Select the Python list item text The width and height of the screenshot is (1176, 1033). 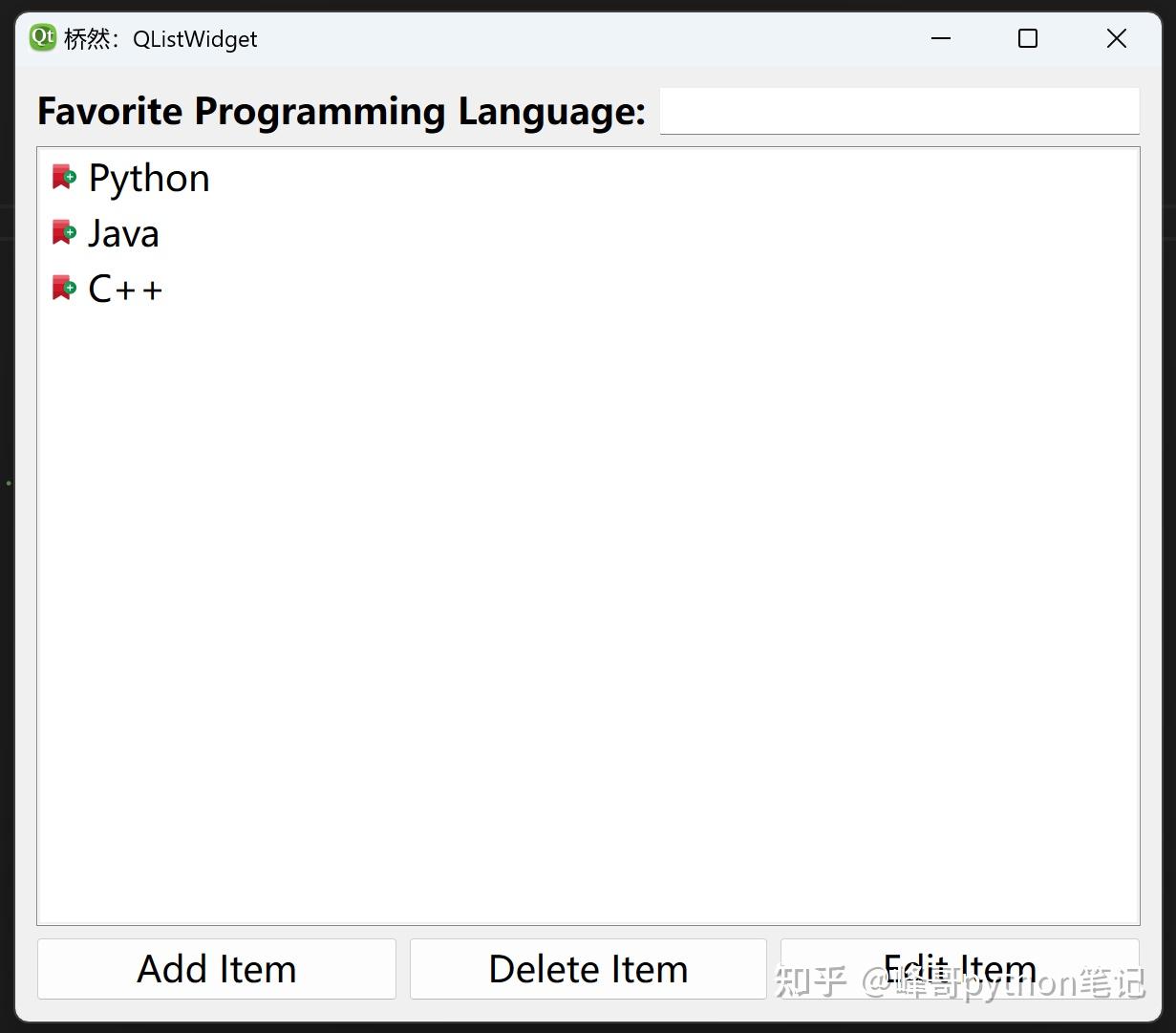pyautogui.click(x=149, y=179)
